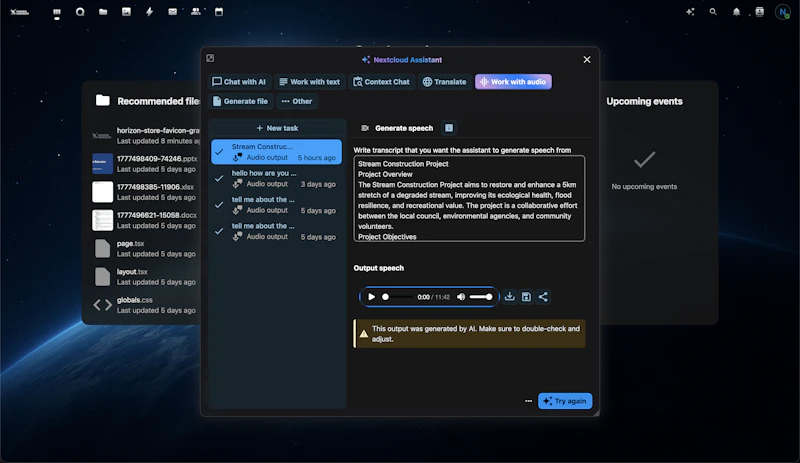Click the 'Generate speech' heading
This screenshot has height=463, width=800.
(x=404, y=128)
